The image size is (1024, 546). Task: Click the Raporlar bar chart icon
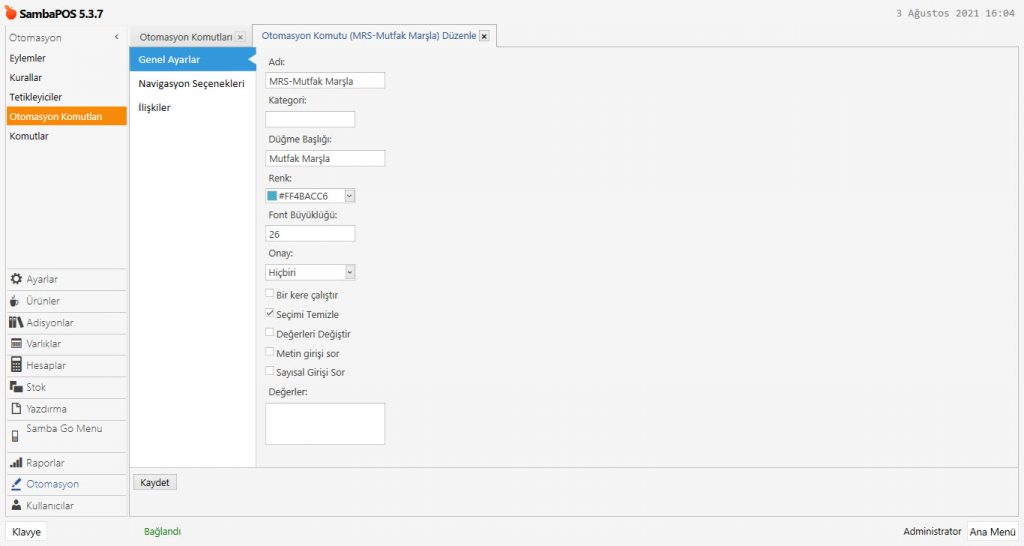16,463
